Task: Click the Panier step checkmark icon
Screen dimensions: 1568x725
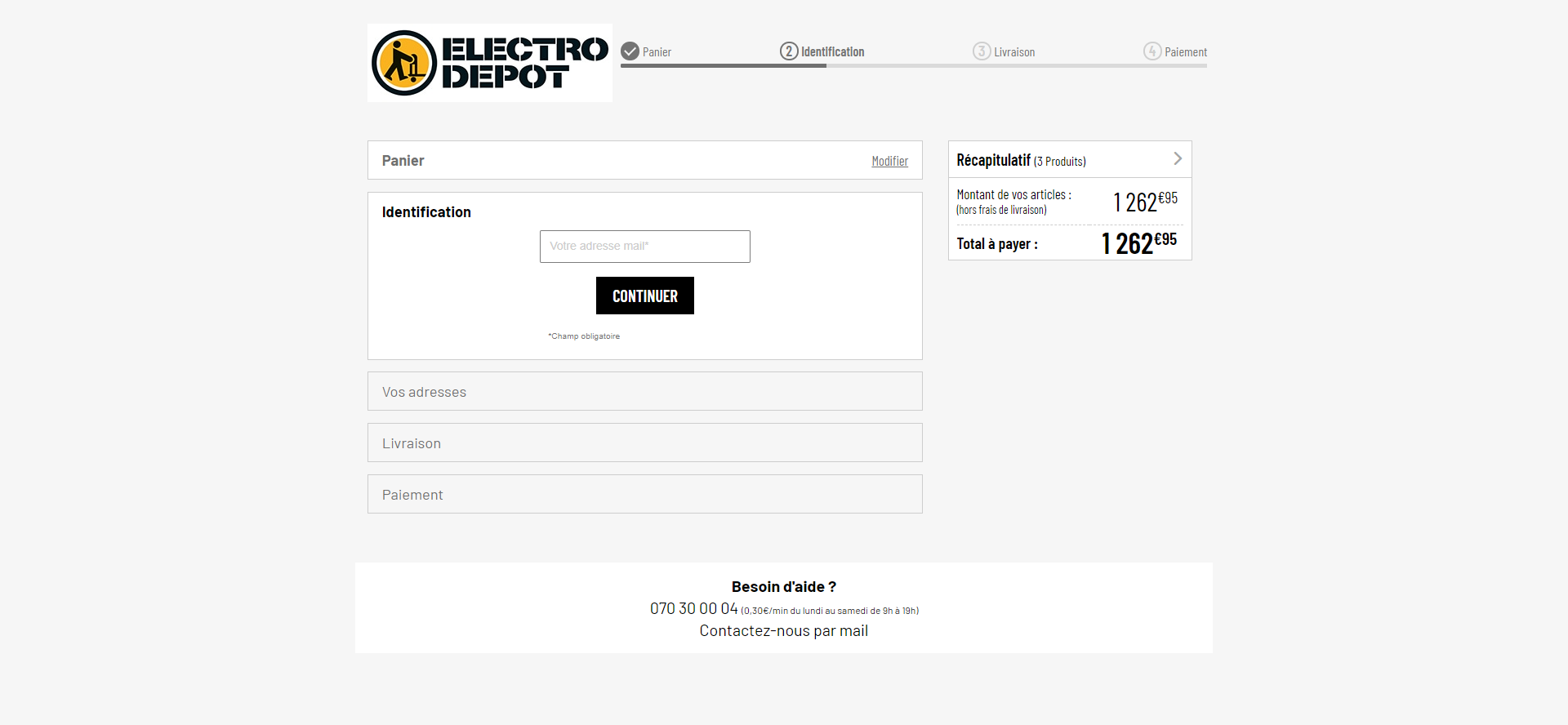Action: point(630,51)
